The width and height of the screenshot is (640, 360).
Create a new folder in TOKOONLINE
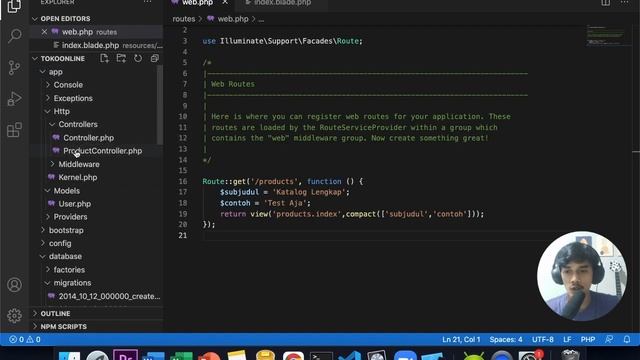click(x=121, y=58)
